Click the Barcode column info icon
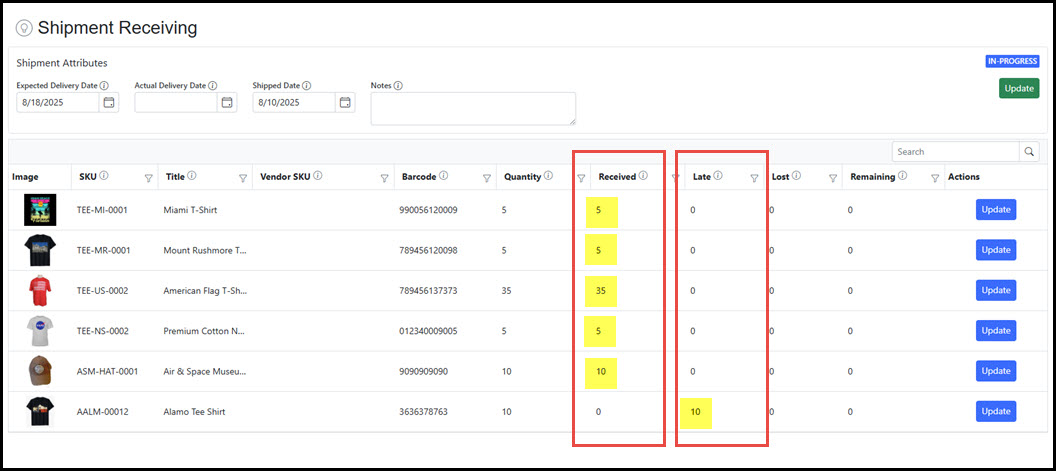 coord(442,176)
